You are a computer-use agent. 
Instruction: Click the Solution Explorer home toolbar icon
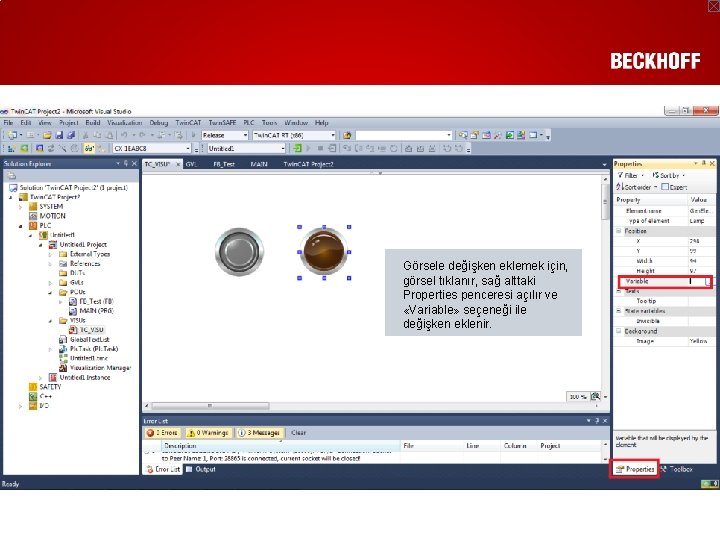[11, 176]
